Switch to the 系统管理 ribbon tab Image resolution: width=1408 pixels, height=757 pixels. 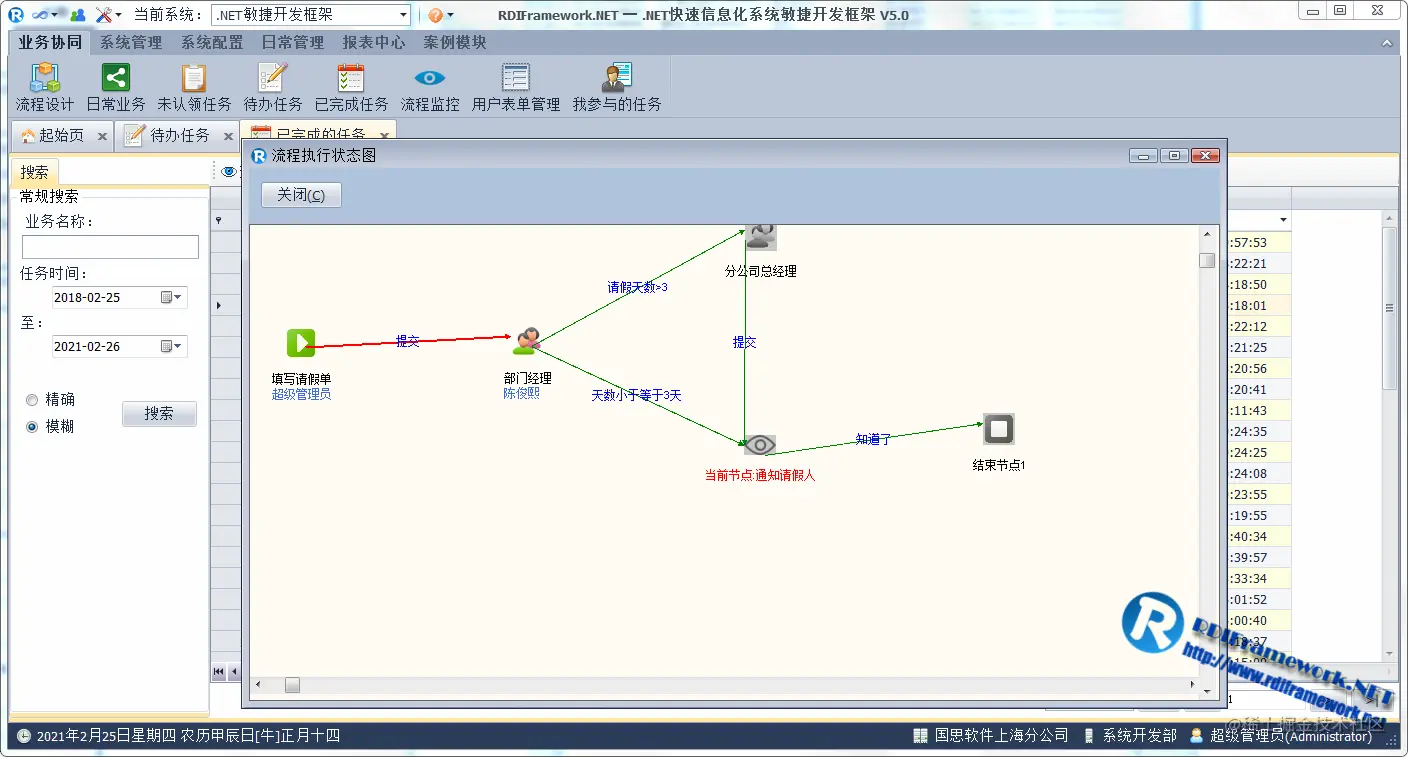click(131, 42)
